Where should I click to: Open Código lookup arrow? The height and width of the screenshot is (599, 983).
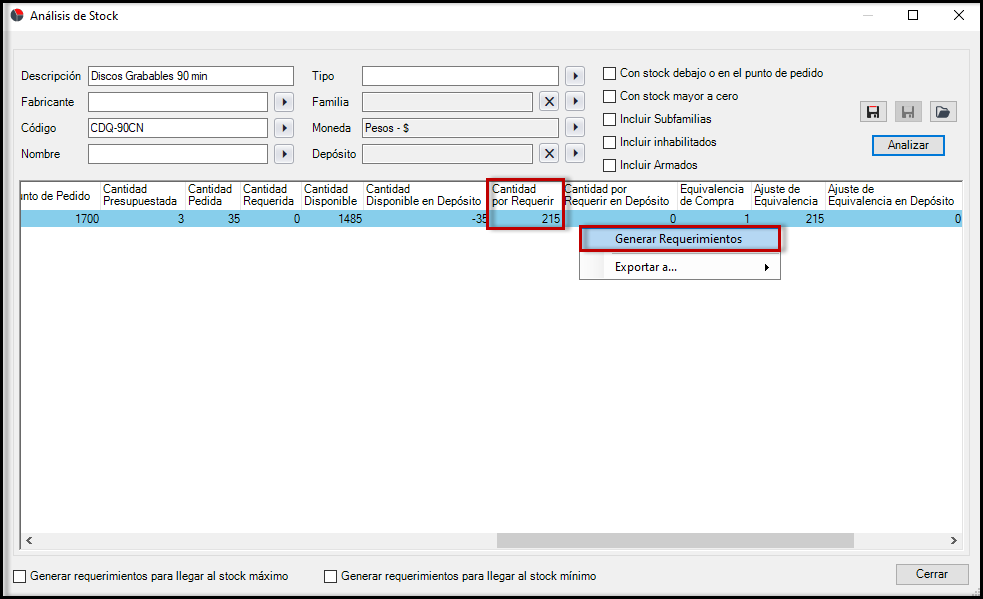pos(284,128)
